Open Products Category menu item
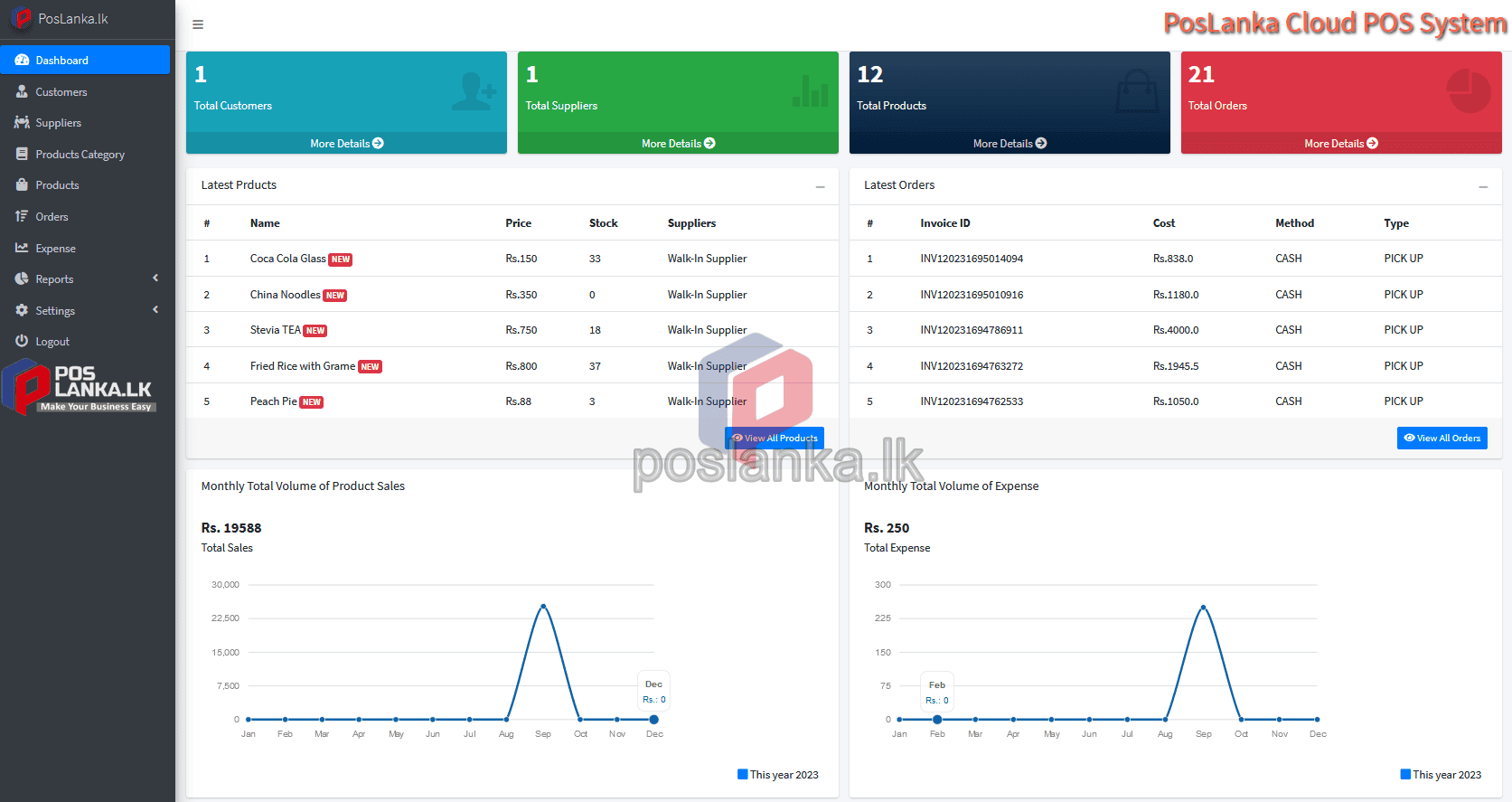The image size is (1512, 802). tap(85, 154)
